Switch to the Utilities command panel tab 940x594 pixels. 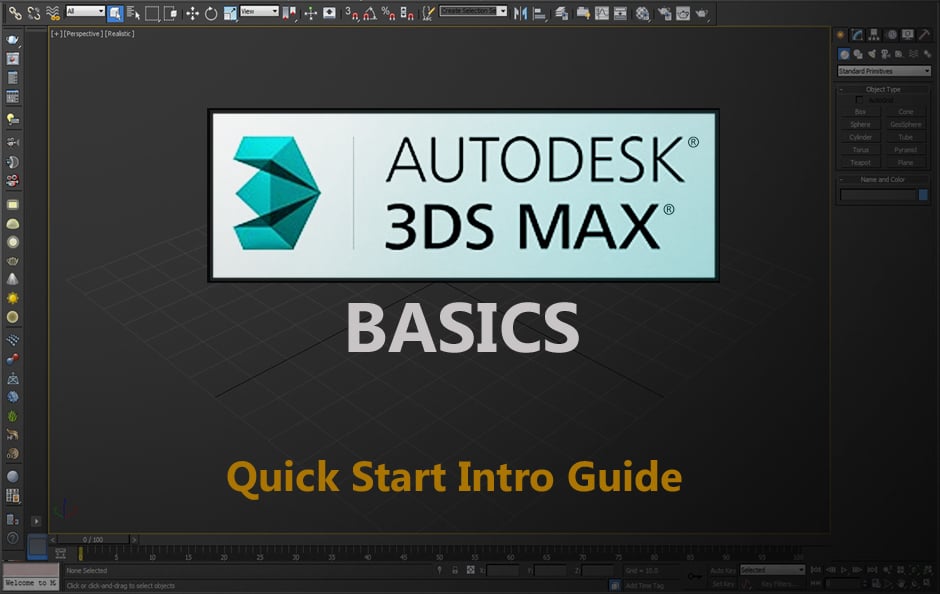pos(924,35)
